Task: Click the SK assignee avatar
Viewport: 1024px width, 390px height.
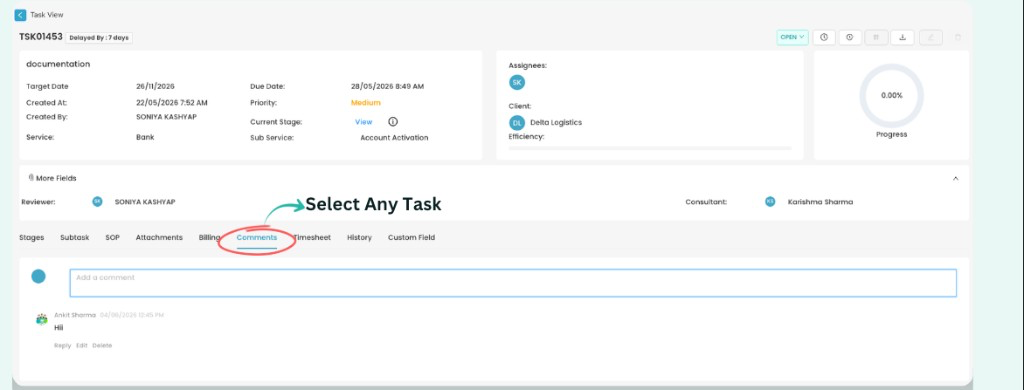Action: pyautogui.click(x=517, y=82)
